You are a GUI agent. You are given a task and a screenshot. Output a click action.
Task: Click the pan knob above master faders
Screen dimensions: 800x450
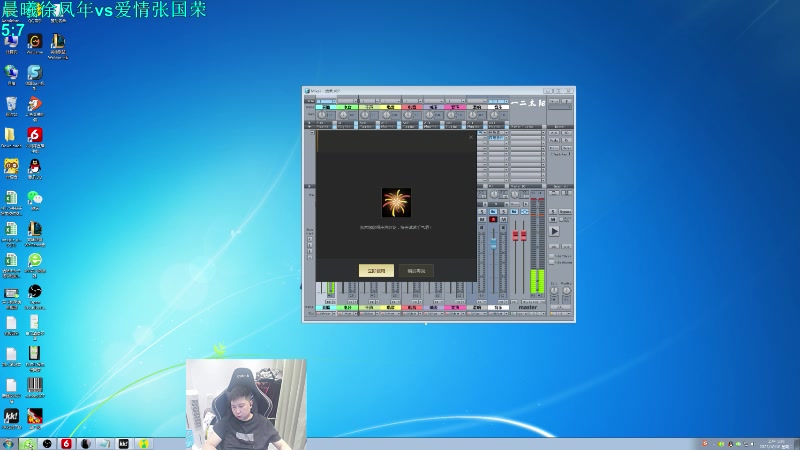point(515,194)
